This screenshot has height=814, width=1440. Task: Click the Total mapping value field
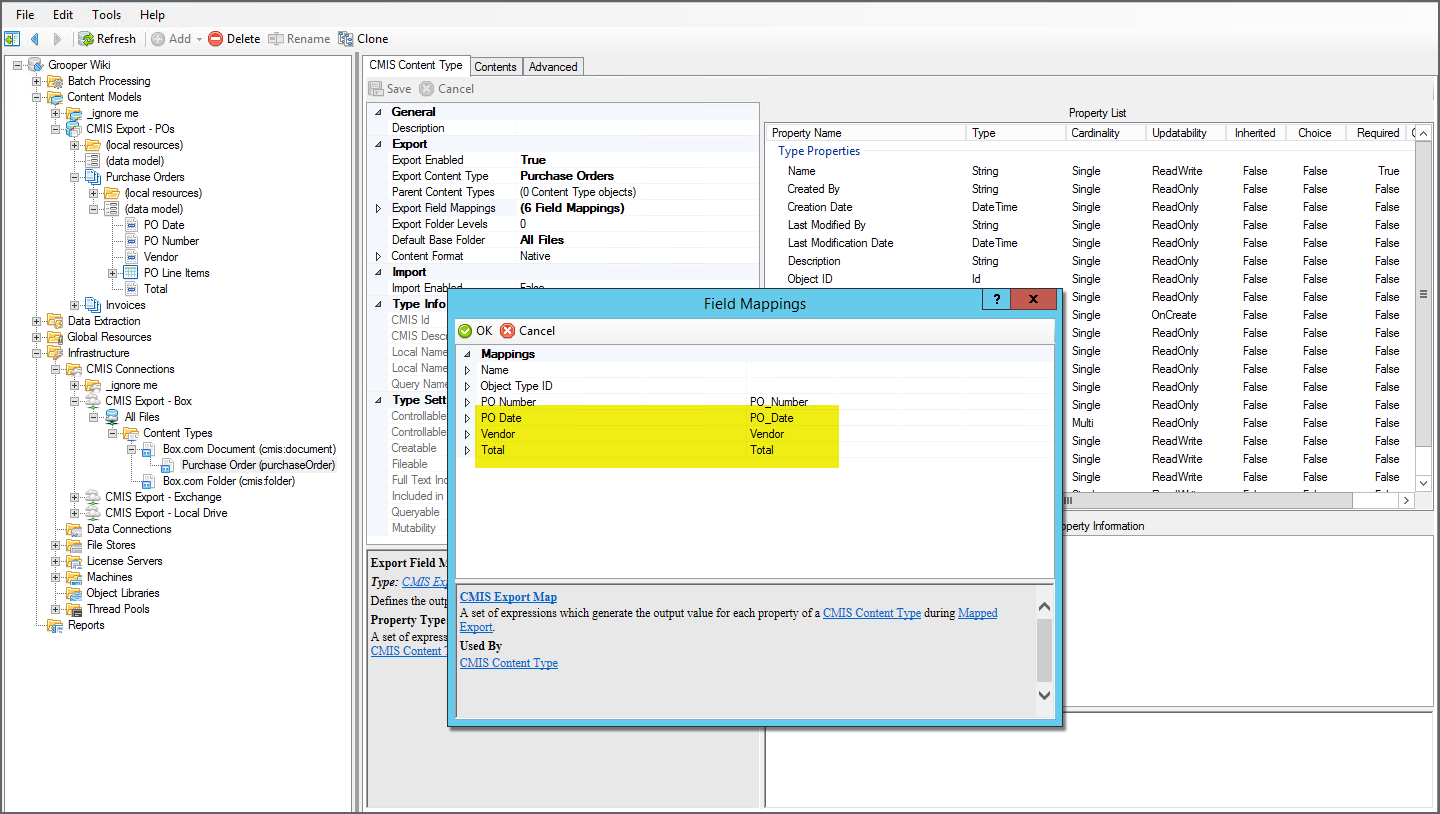(790, 450)
